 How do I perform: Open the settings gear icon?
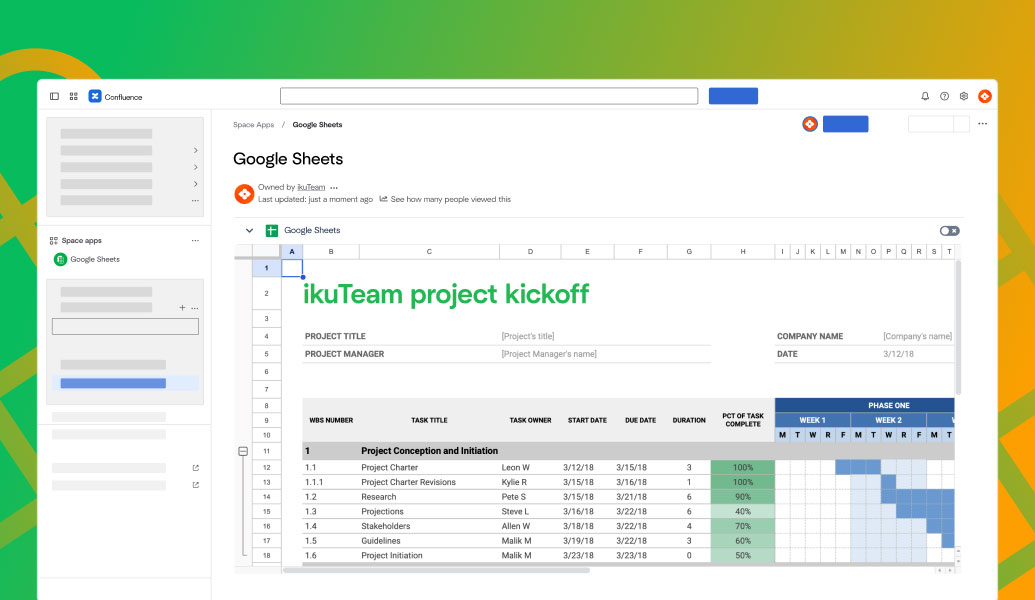coord(963,96)
